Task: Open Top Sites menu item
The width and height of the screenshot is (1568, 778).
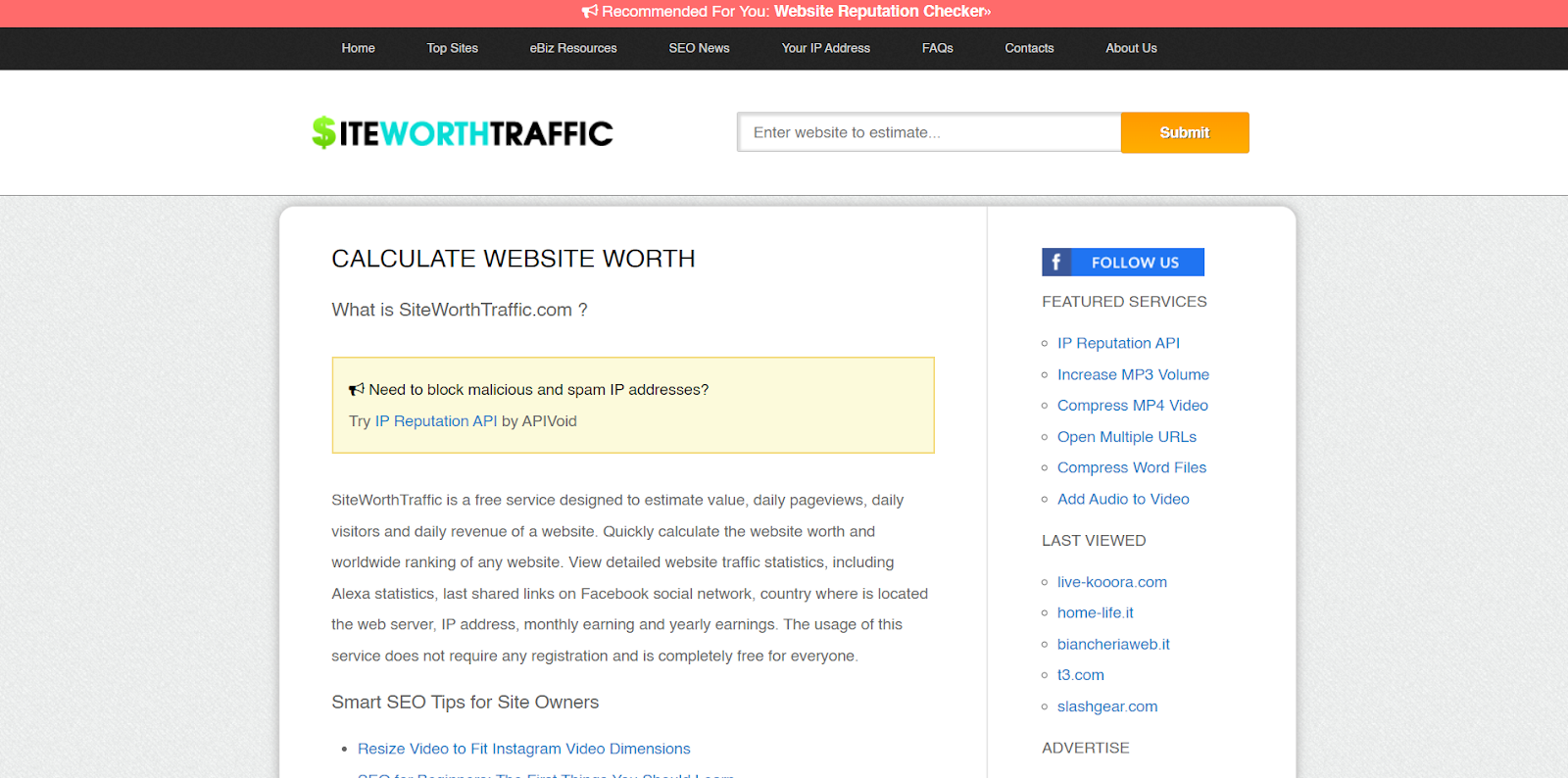Action: click(453, 48)
